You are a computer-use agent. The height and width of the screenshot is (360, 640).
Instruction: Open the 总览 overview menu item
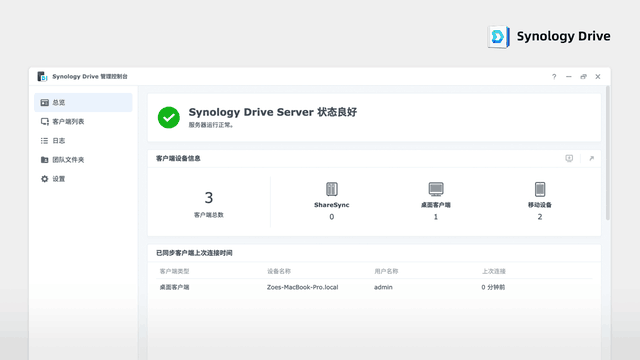[83, 102]
